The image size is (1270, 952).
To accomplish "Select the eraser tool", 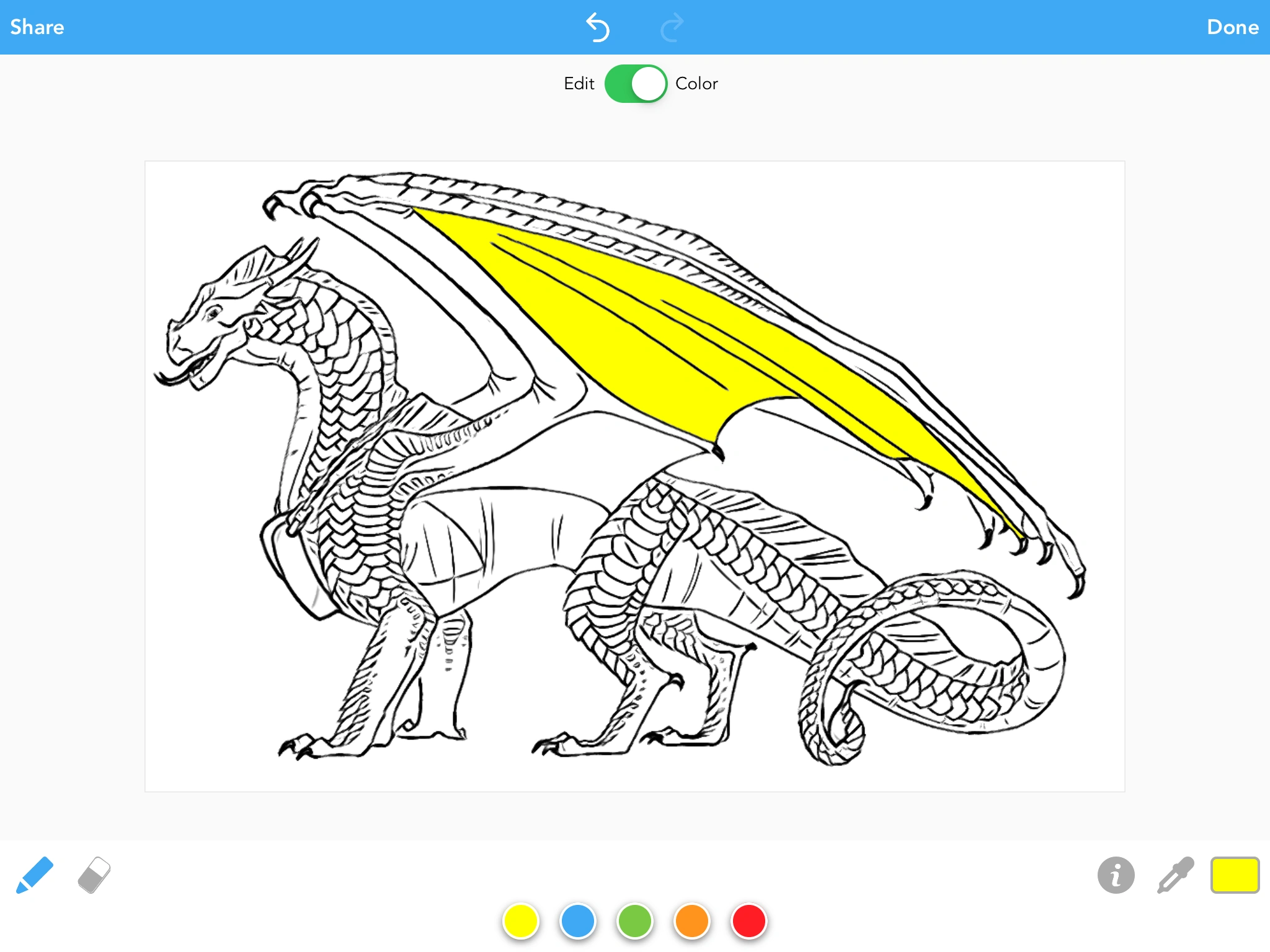I will (x=94, y=875).
